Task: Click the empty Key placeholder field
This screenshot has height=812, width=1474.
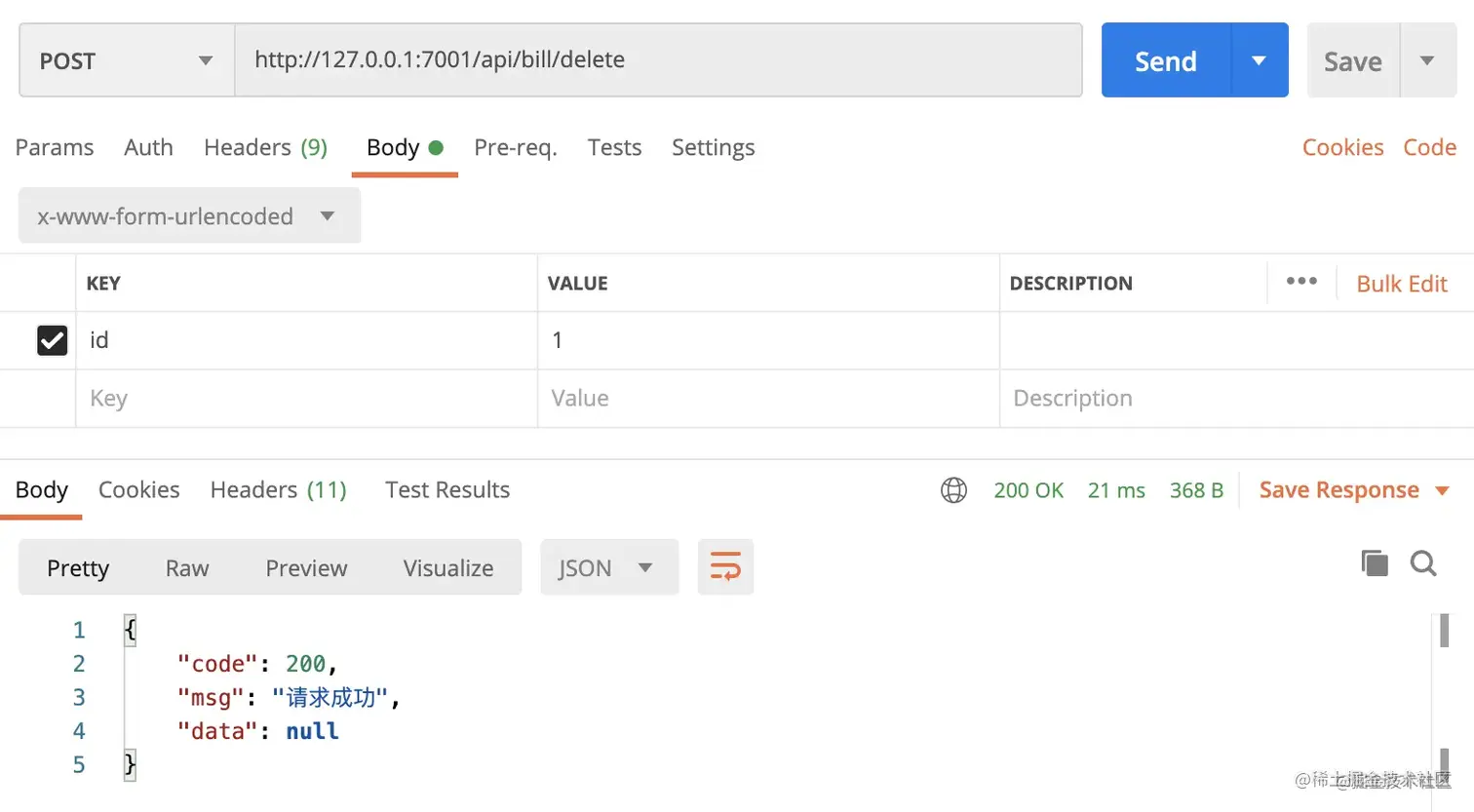Action: pyautogui.click(x=304, y=398)
